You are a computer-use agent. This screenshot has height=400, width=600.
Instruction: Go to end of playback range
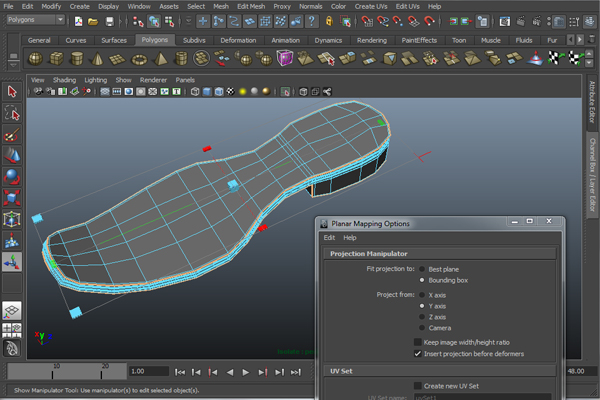pyautogui.click(x=296, y=372)
